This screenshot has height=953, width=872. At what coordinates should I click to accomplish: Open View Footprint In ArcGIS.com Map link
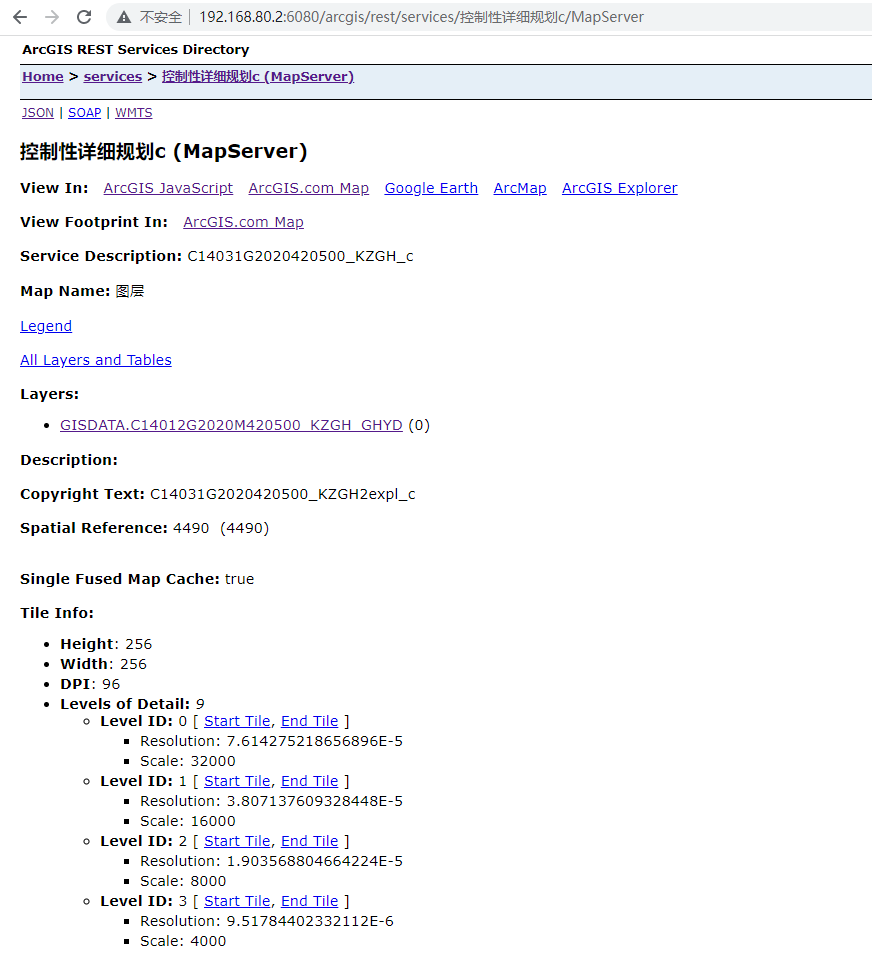click(x=244, y=222)
